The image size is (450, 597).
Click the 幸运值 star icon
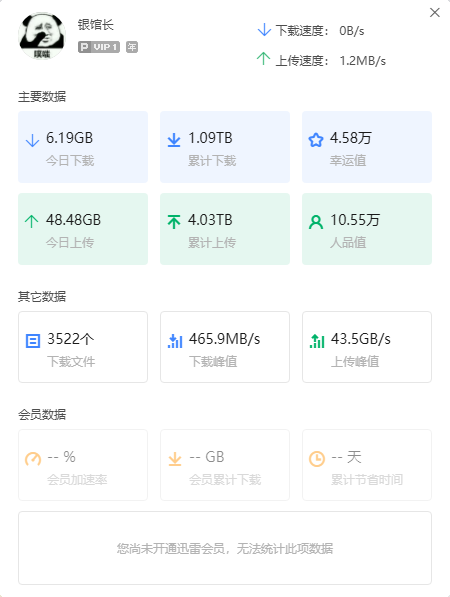point(316,140)
